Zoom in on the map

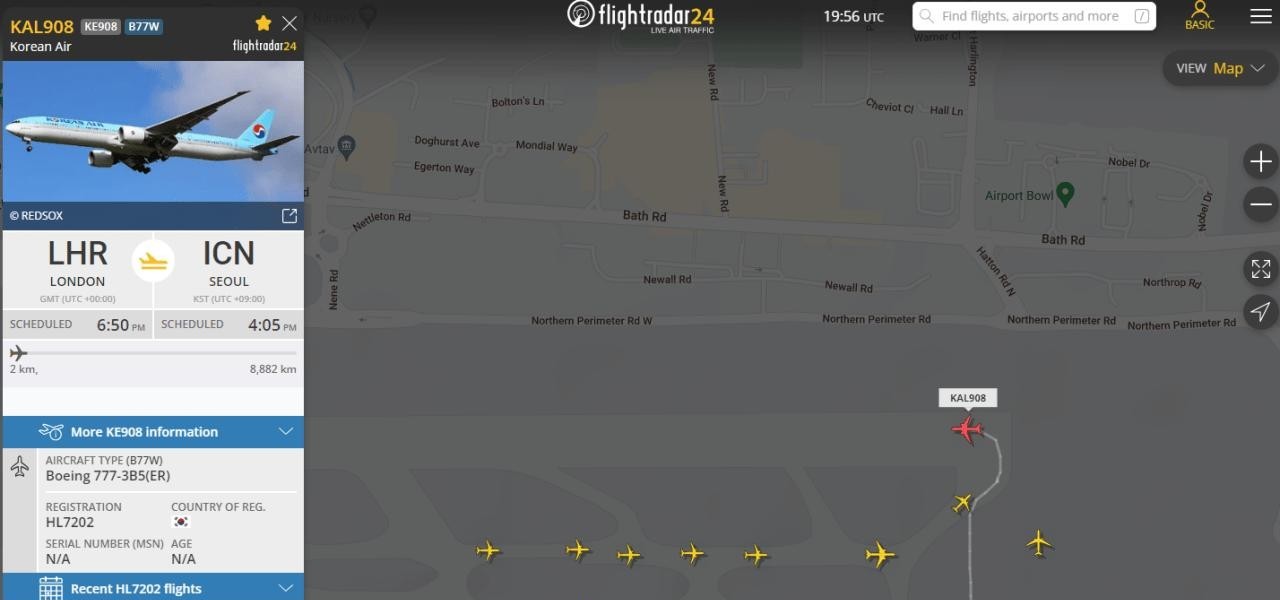[x=1261, y=161]
